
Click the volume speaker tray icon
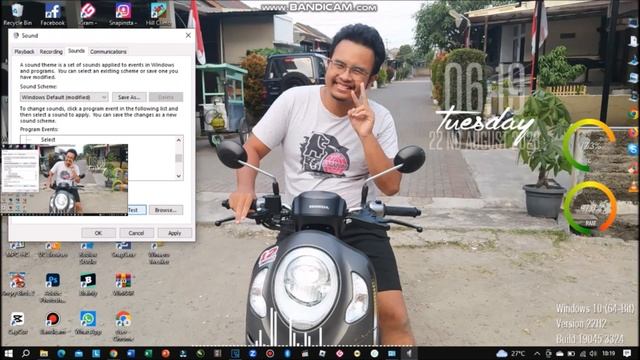pos(593,353)
